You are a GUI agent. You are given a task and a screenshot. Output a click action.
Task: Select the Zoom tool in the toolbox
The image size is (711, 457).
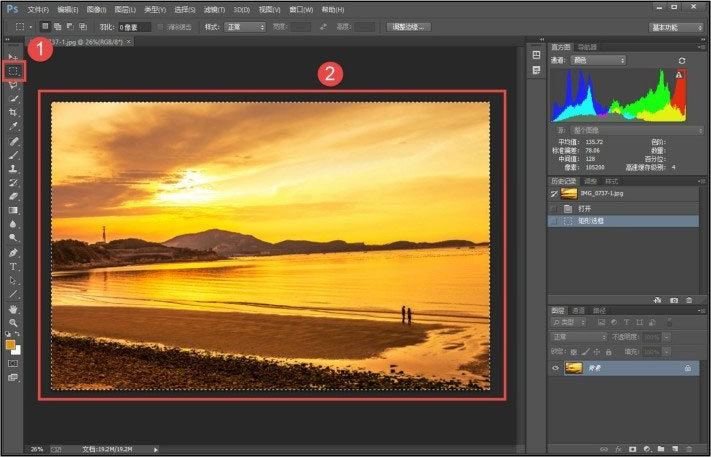click(13, 322)
